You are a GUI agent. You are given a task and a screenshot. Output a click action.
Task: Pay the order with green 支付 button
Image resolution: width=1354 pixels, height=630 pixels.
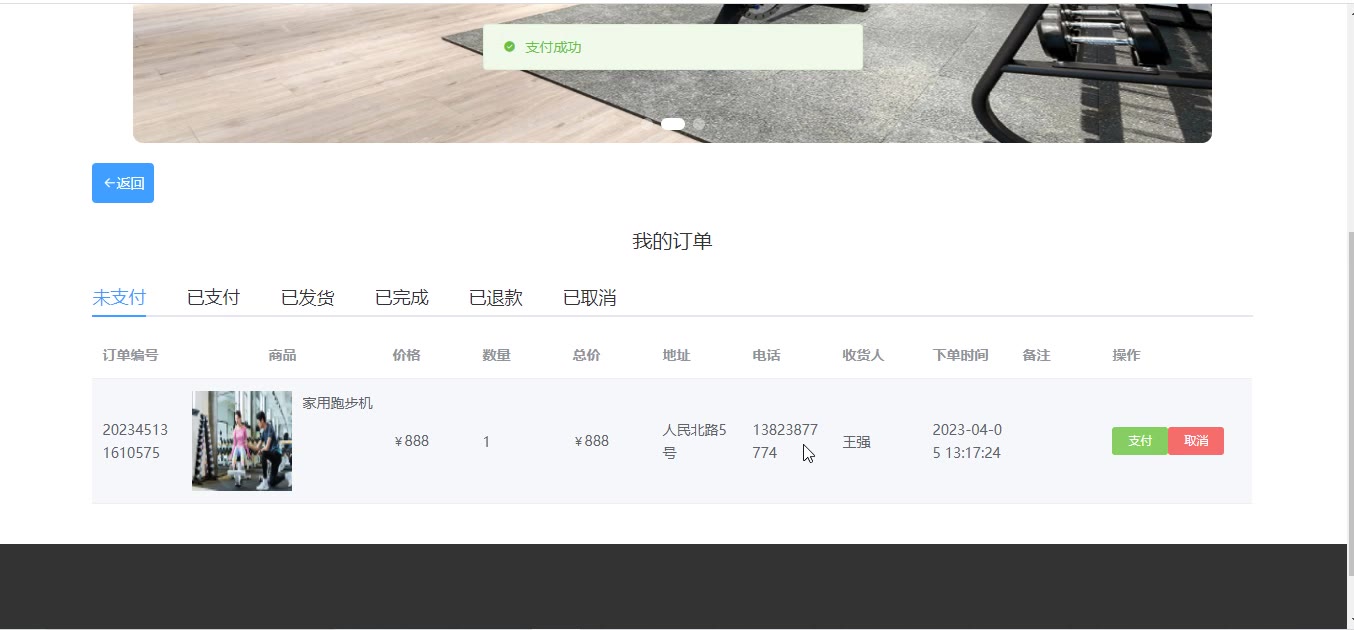click(1139, 441)
